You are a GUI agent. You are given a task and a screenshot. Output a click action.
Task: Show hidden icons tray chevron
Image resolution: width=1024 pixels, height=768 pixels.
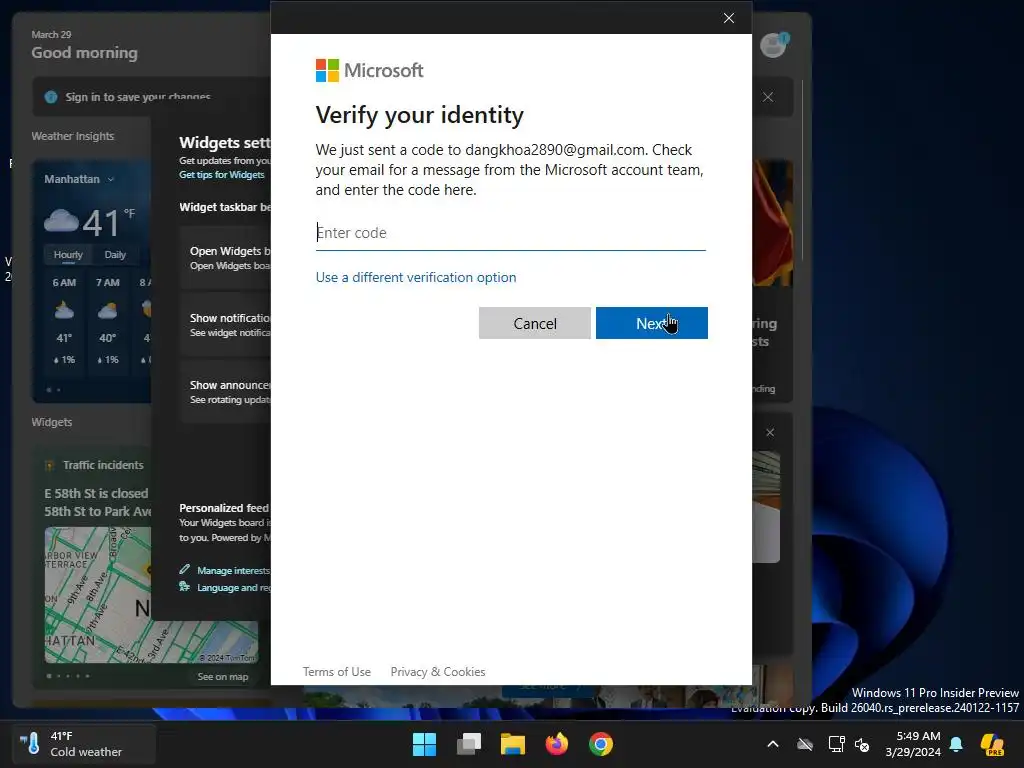[x=773, y=744]
